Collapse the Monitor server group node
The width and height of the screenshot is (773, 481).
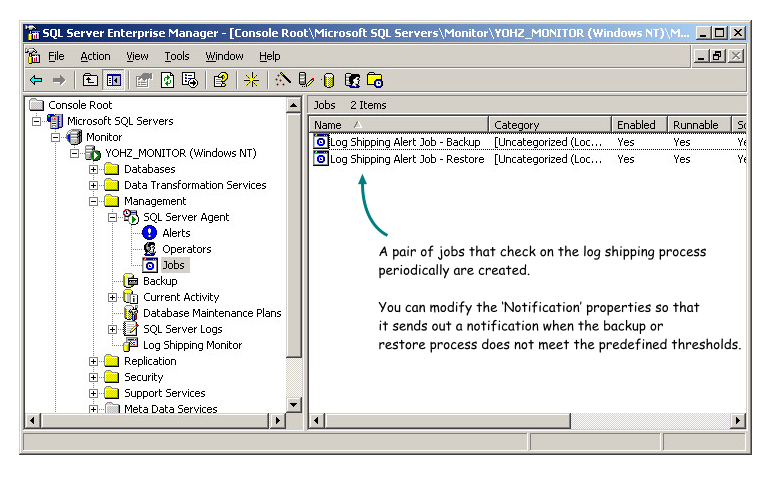point(55,137)
